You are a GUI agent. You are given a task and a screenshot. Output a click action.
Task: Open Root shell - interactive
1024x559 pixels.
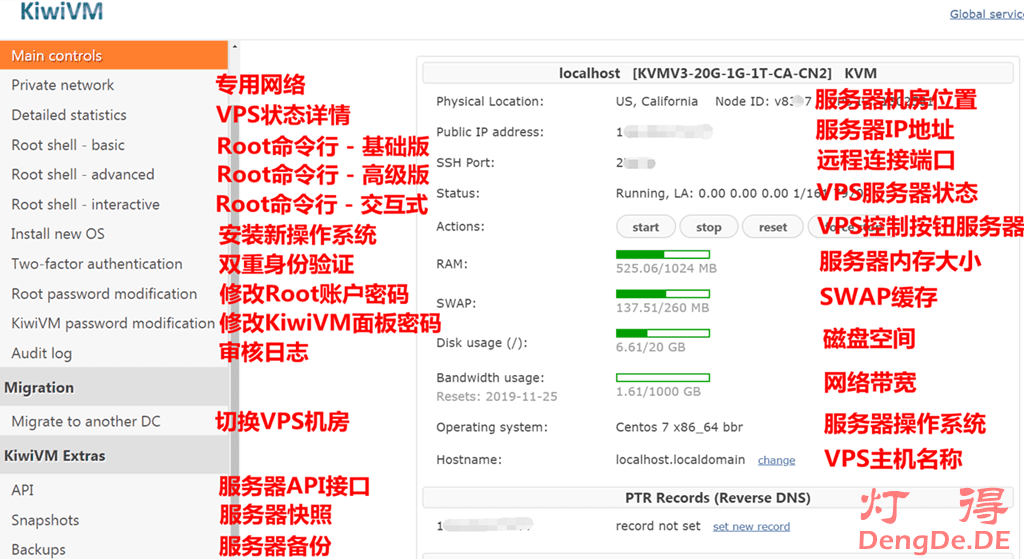[x=86, y=204]
